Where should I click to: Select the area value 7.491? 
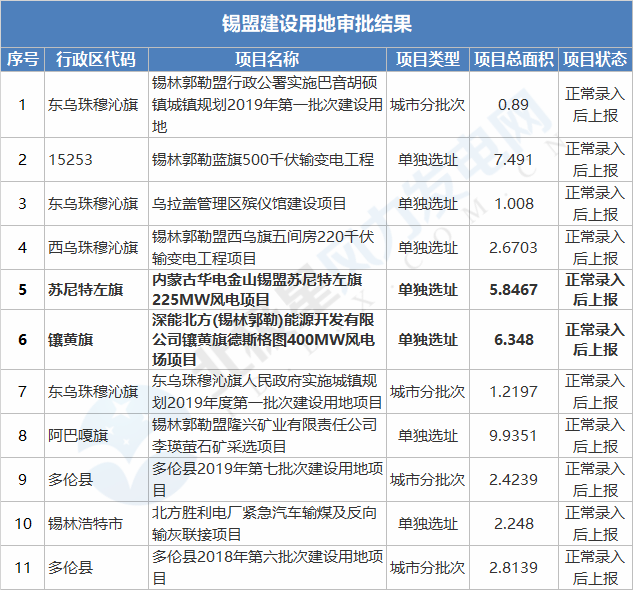click(513, 160)
